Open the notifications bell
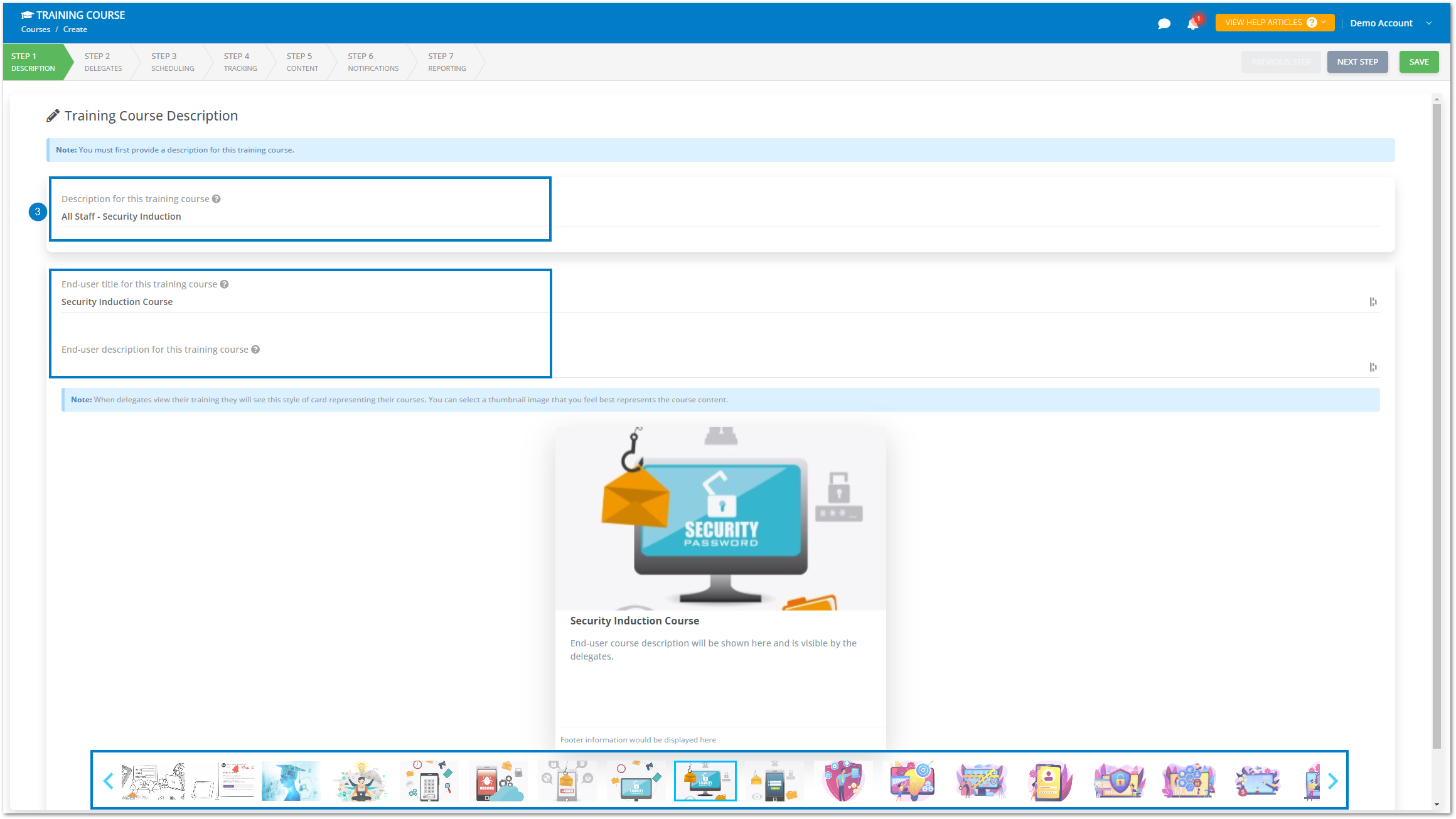 pyautogui.click(x=1193, y=23)
